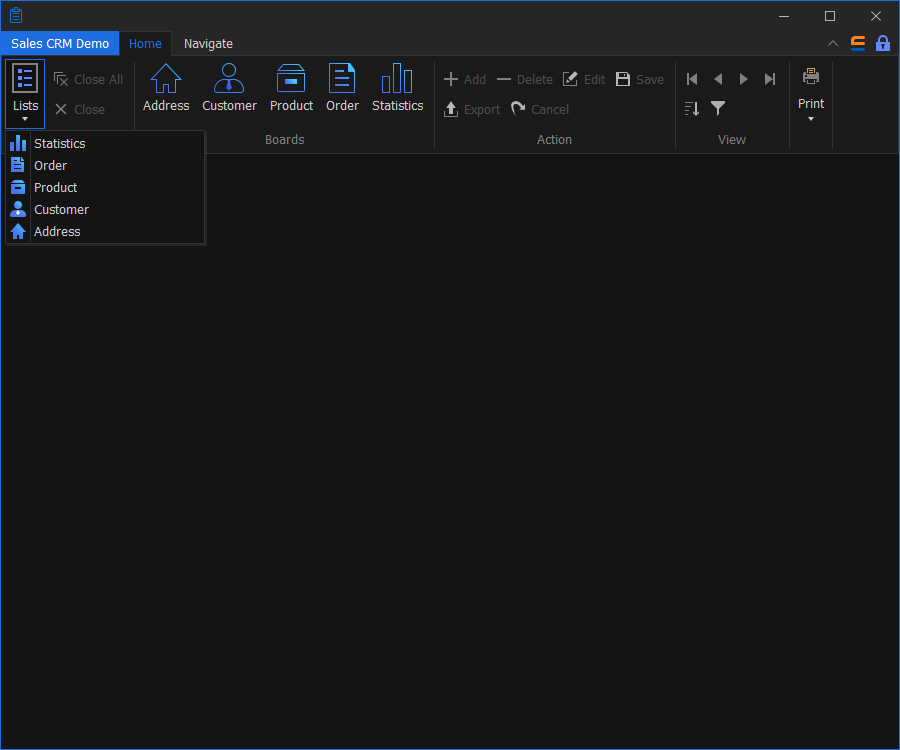Go to the first record
The height and width of the screenshot is (750, 900).
tap(692, 79)
